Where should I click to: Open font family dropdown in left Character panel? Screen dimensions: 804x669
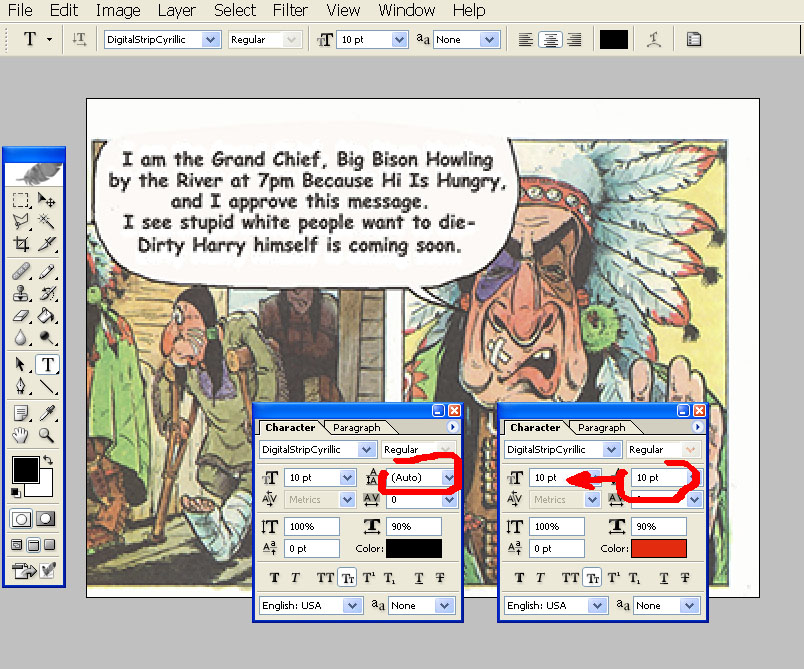click(x=366, y=450)
